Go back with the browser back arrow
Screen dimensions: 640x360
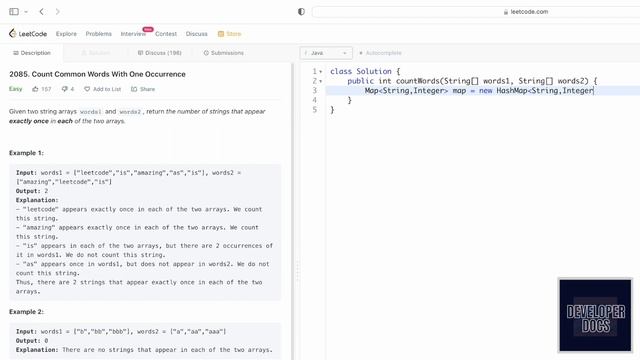pos(42,11)
